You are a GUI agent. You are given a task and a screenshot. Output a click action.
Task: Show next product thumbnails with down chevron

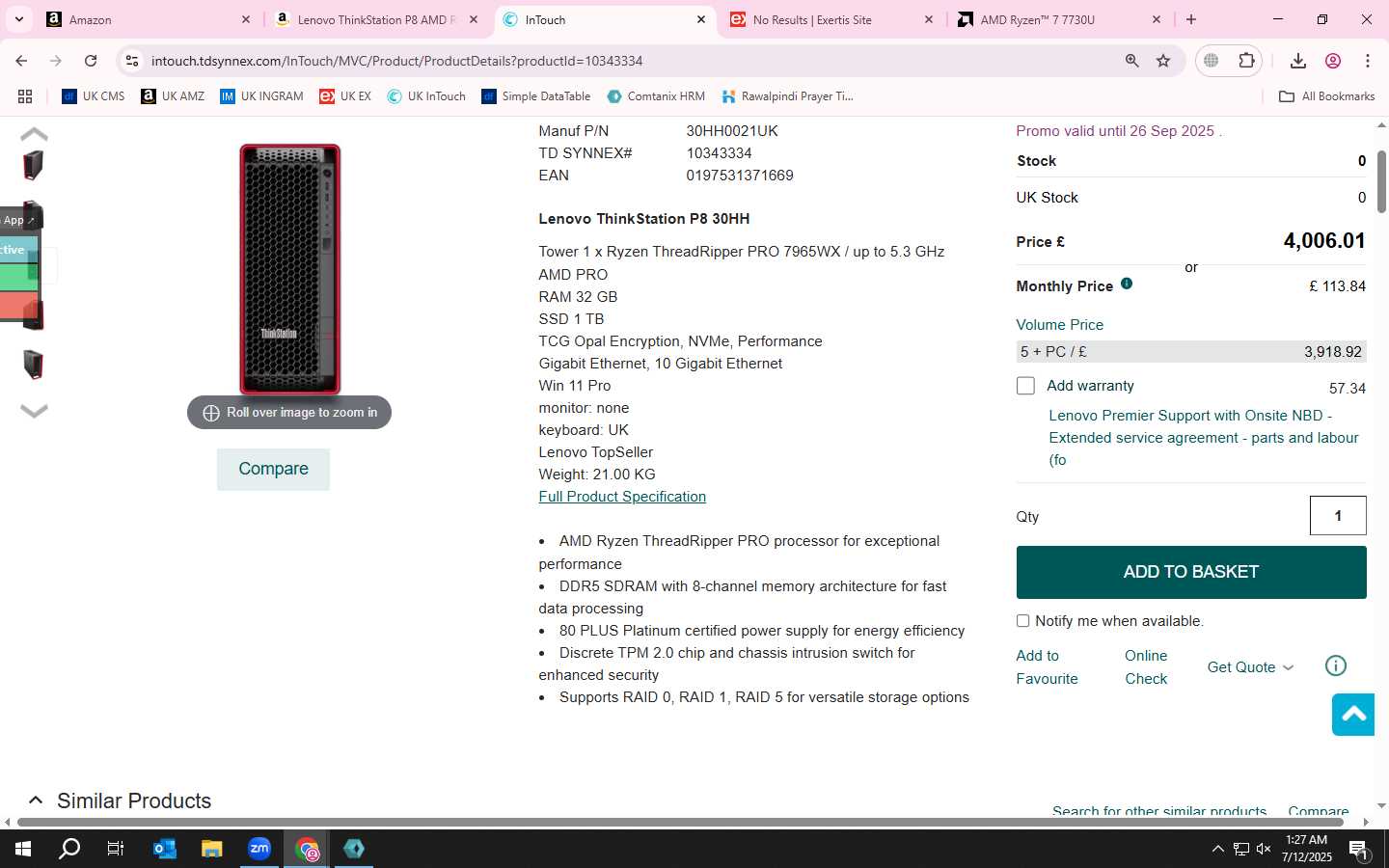coord(34,411)
